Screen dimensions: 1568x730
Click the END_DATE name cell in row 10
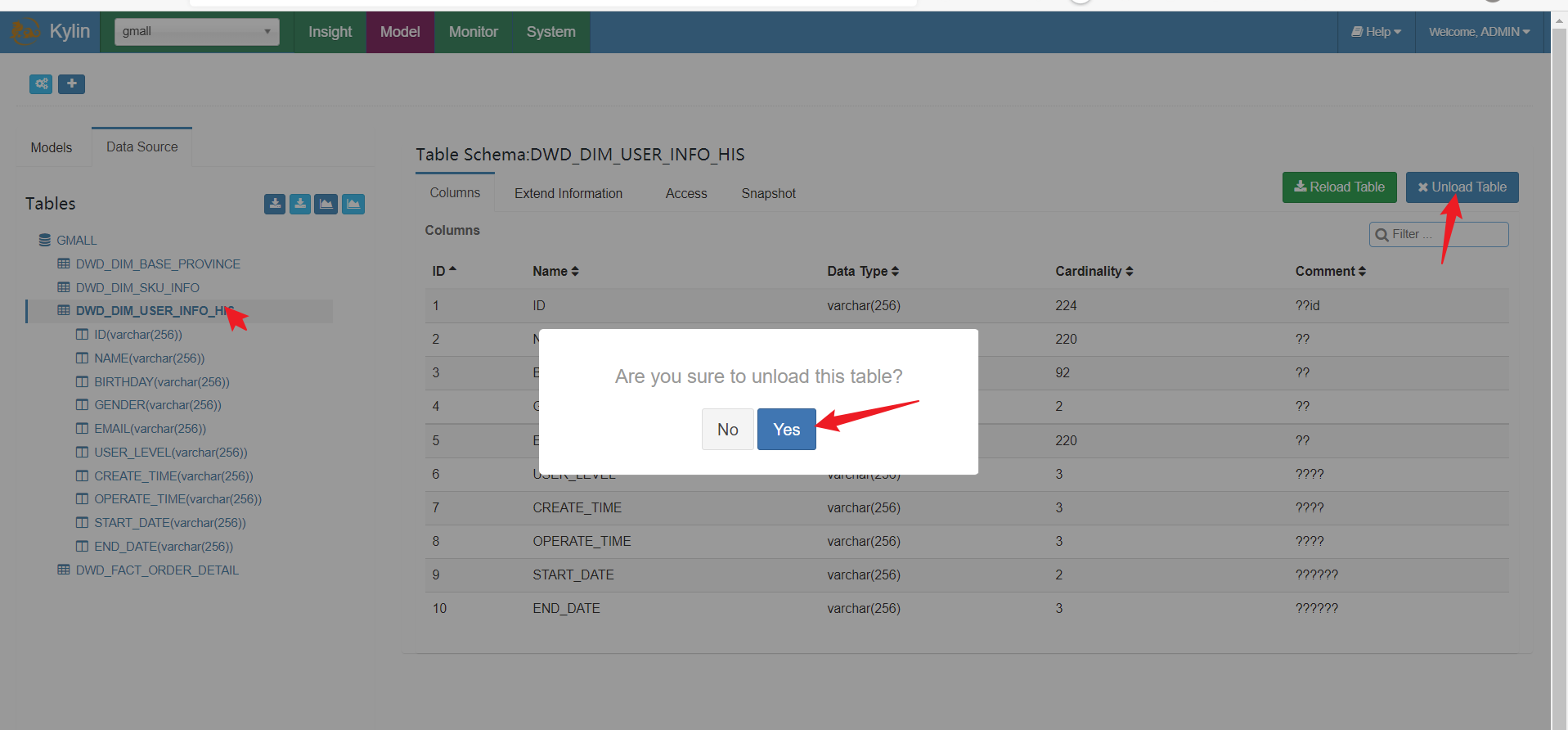click(567, 608)
